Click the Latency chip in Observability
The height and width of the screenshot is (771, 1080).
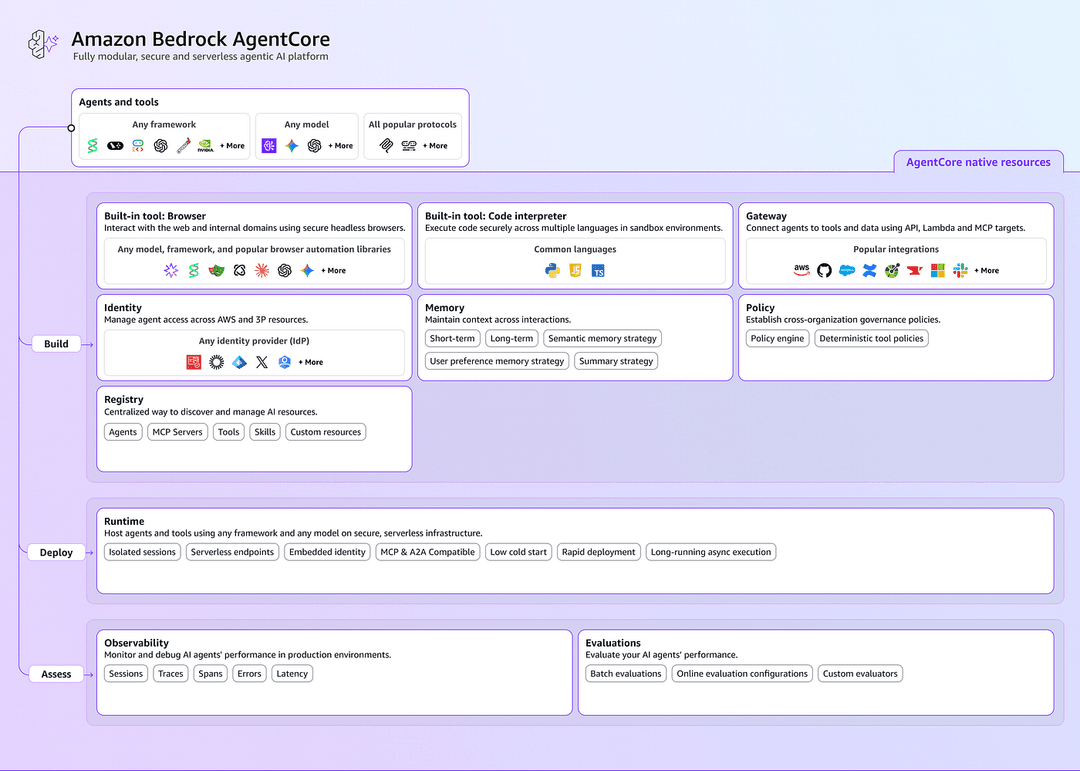[292, 674]
